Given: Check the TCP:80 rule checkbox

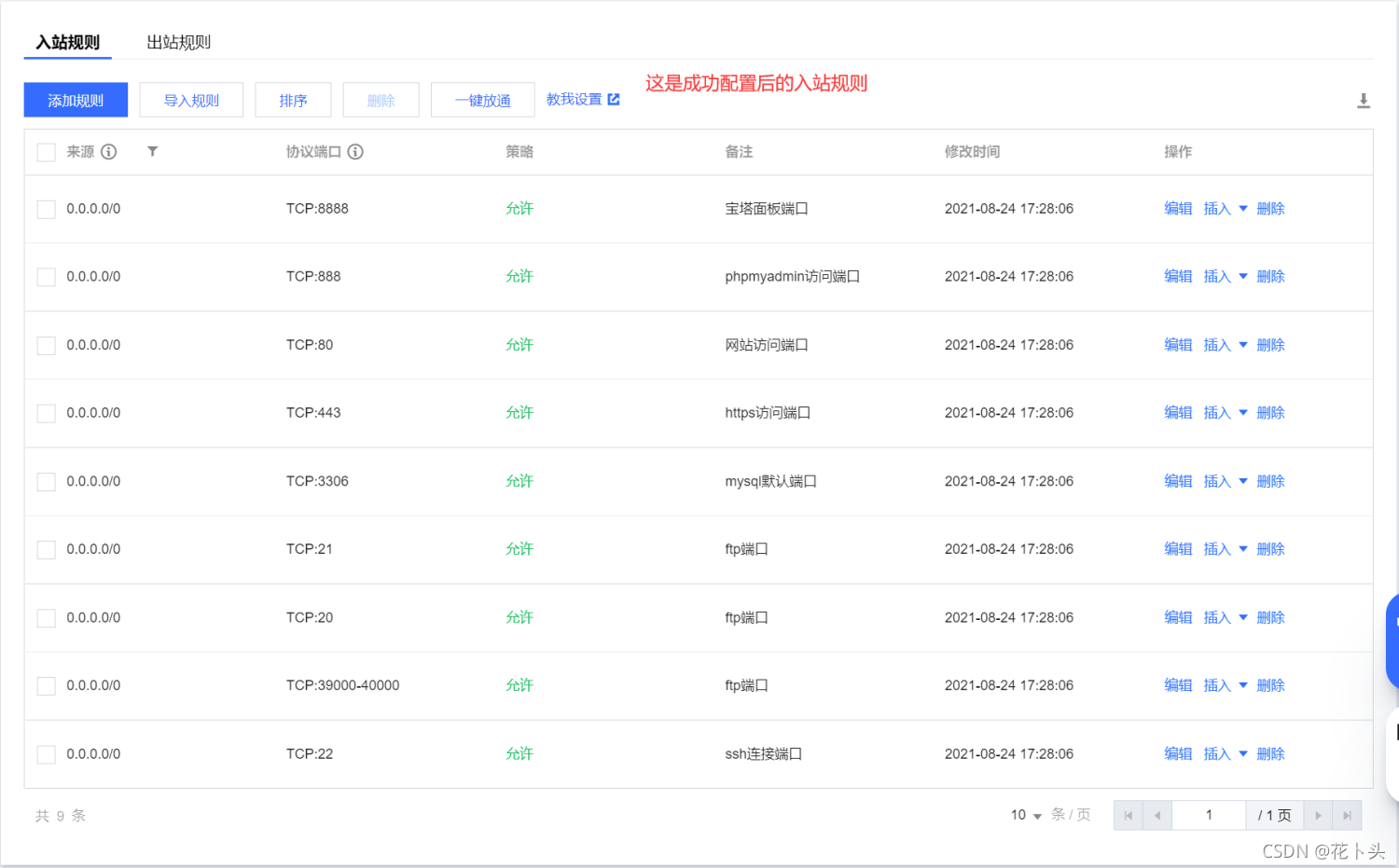Looking at the screenshot, I should pyautogui.click(x=46, y=345).
